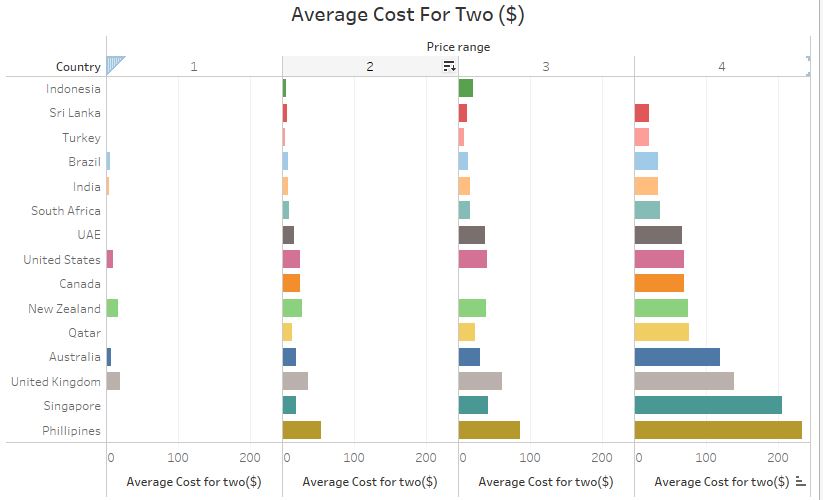This screenshot has height=500, width=823.
Task: Click the Phillipines bar in price range 3
Action: [489, 430]
